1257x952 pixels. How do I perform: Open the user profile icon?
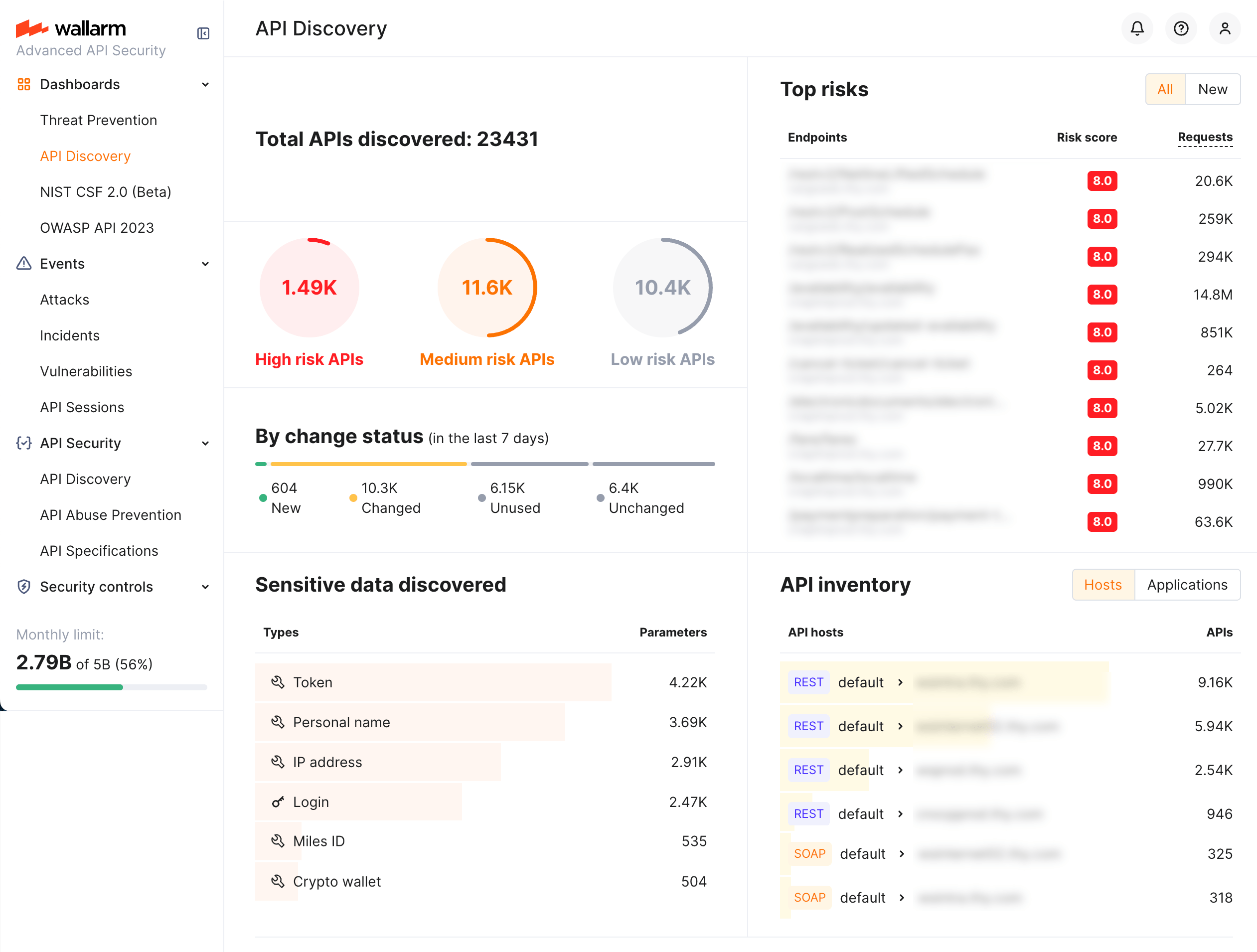1225,28
